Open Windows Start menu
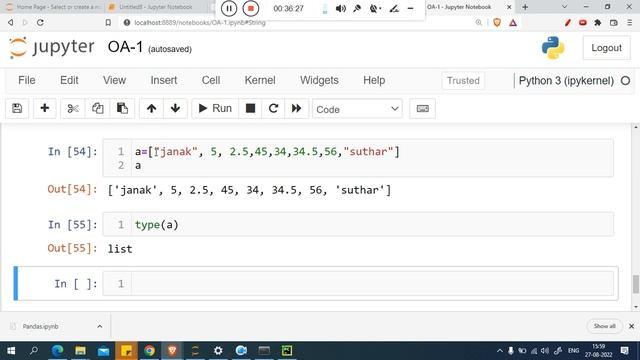The image size is (640, 360). click(11, 351)
